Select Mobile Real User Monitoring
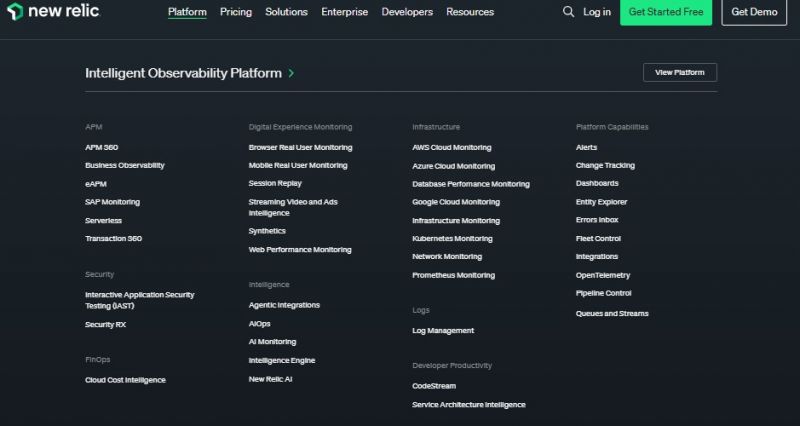 tap(298, 165)
